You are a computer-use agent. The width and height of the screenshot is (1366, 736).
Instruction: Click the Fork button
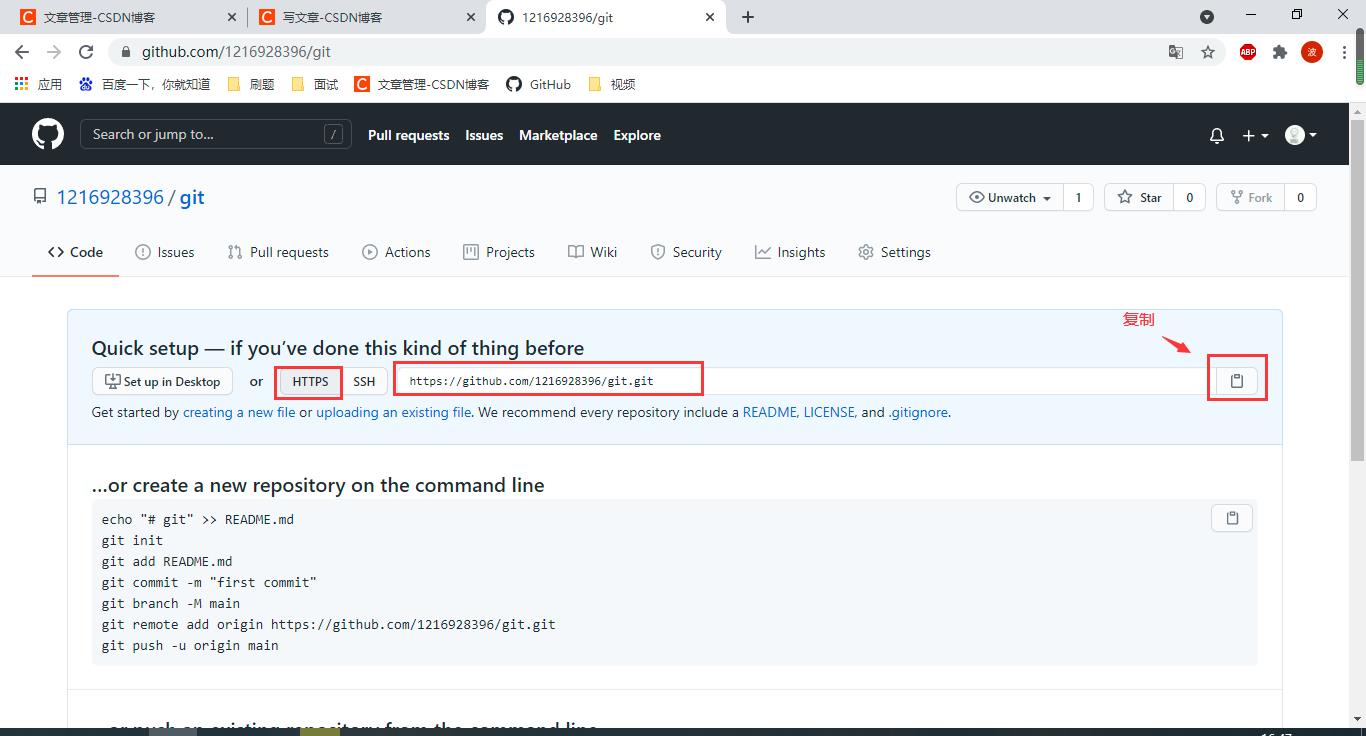click(1251, 197)
